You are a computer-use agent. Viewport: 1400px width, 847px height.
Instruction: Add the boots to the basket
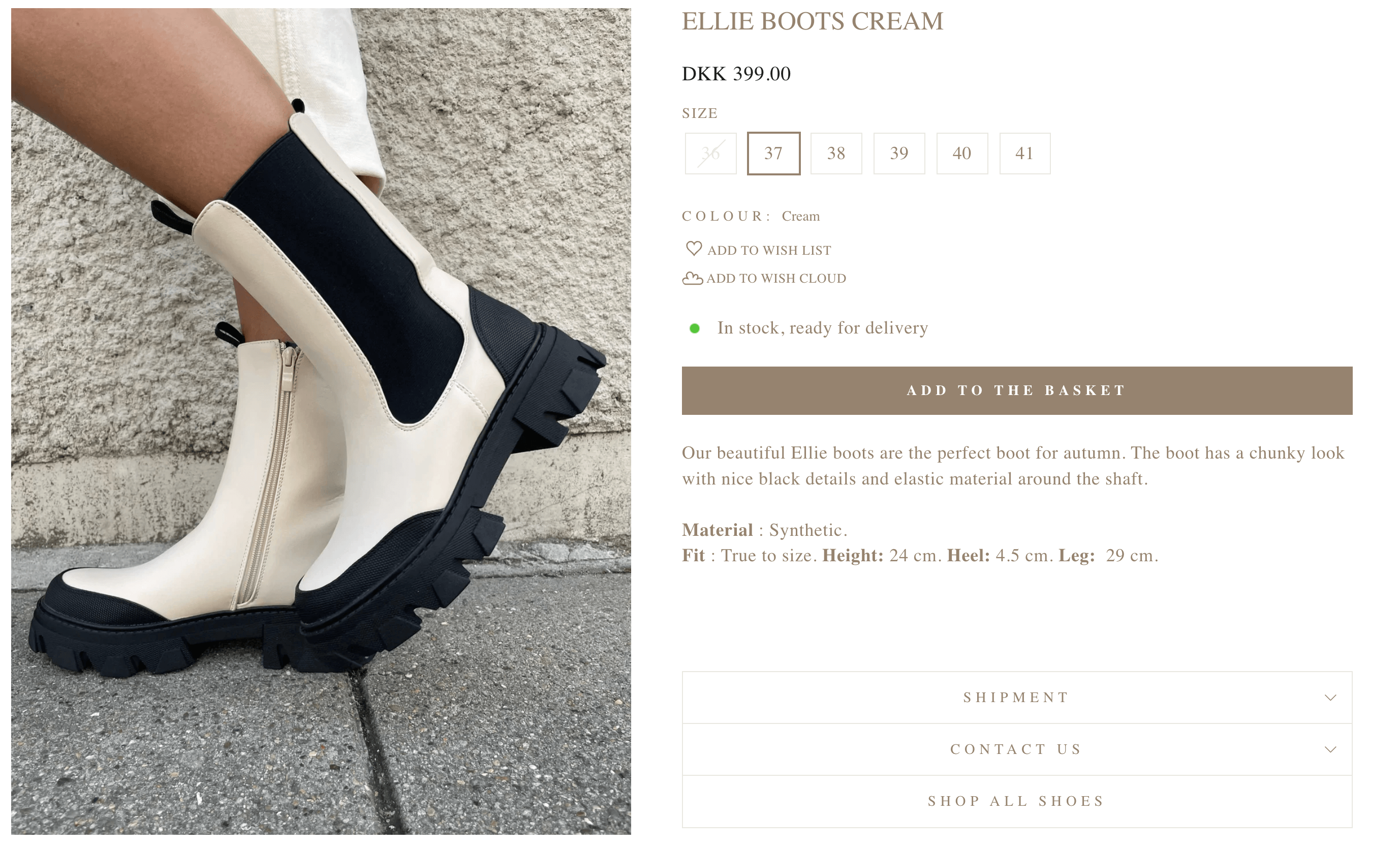tap(1017, 390)
